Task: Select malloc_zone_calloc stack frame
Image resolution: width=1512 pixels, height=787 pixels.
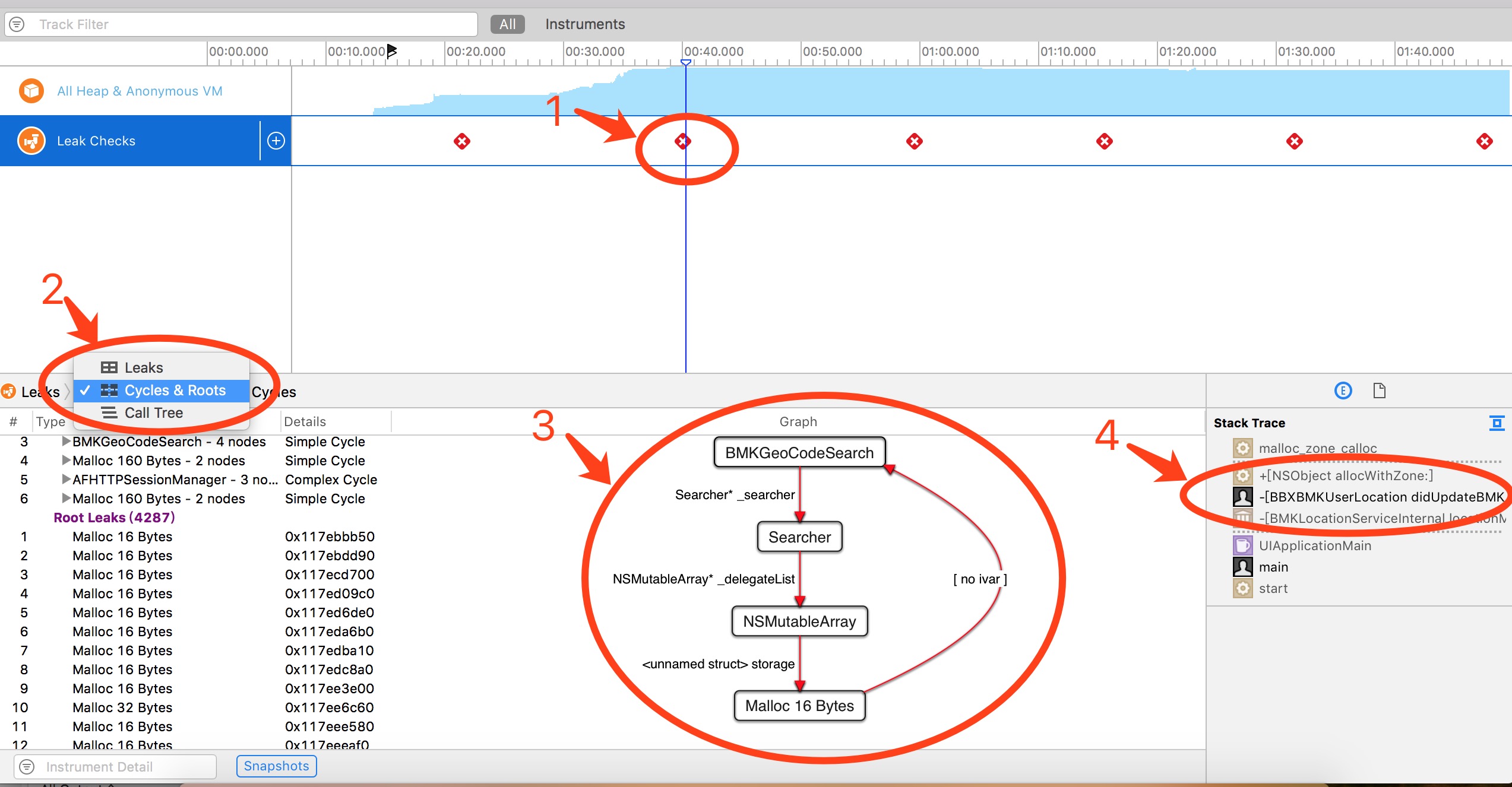Action: (x=1317, y=449)
